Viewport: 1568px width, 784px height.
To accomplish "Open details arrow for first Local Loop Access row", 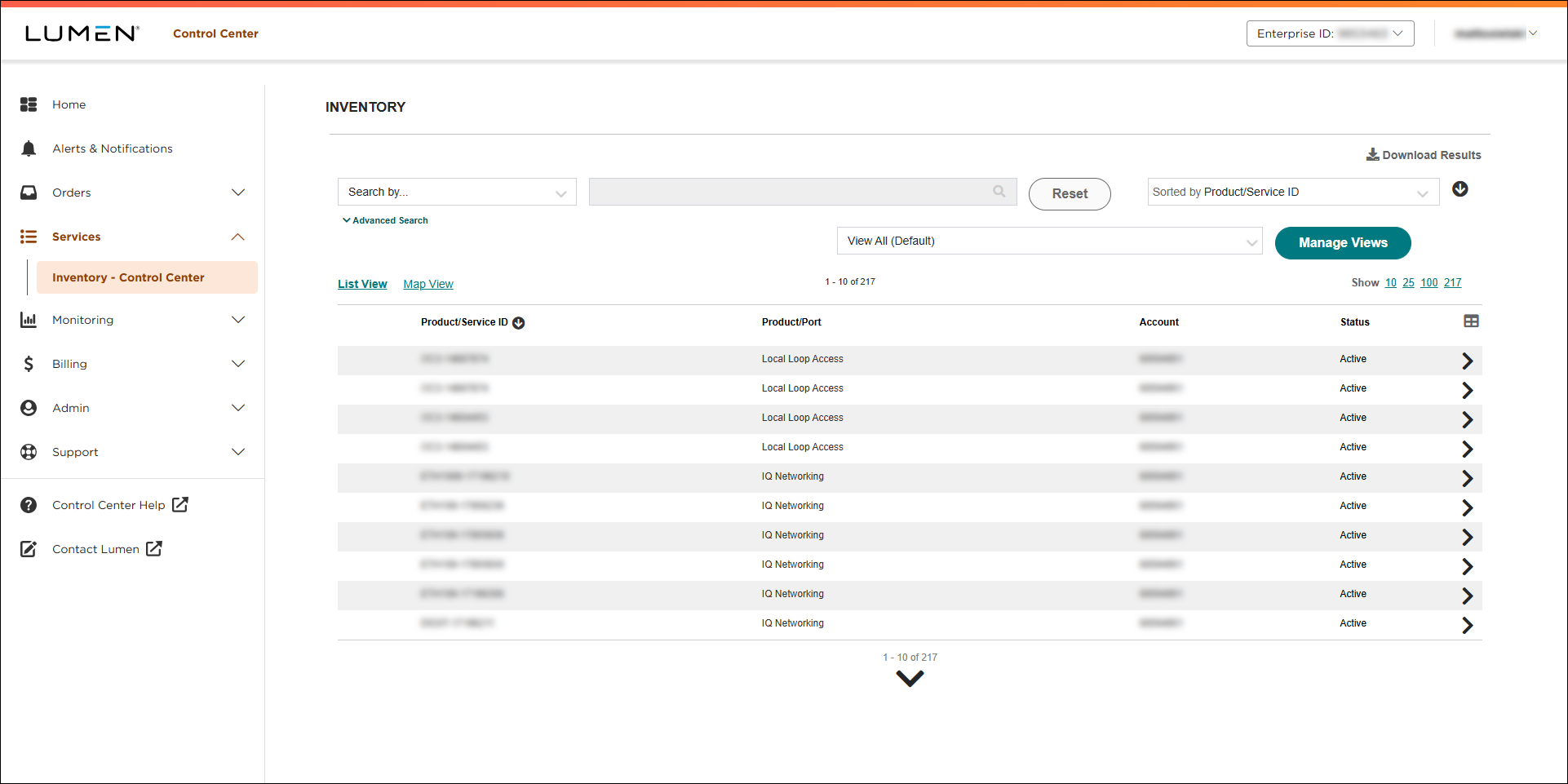I will [1467, 361].
